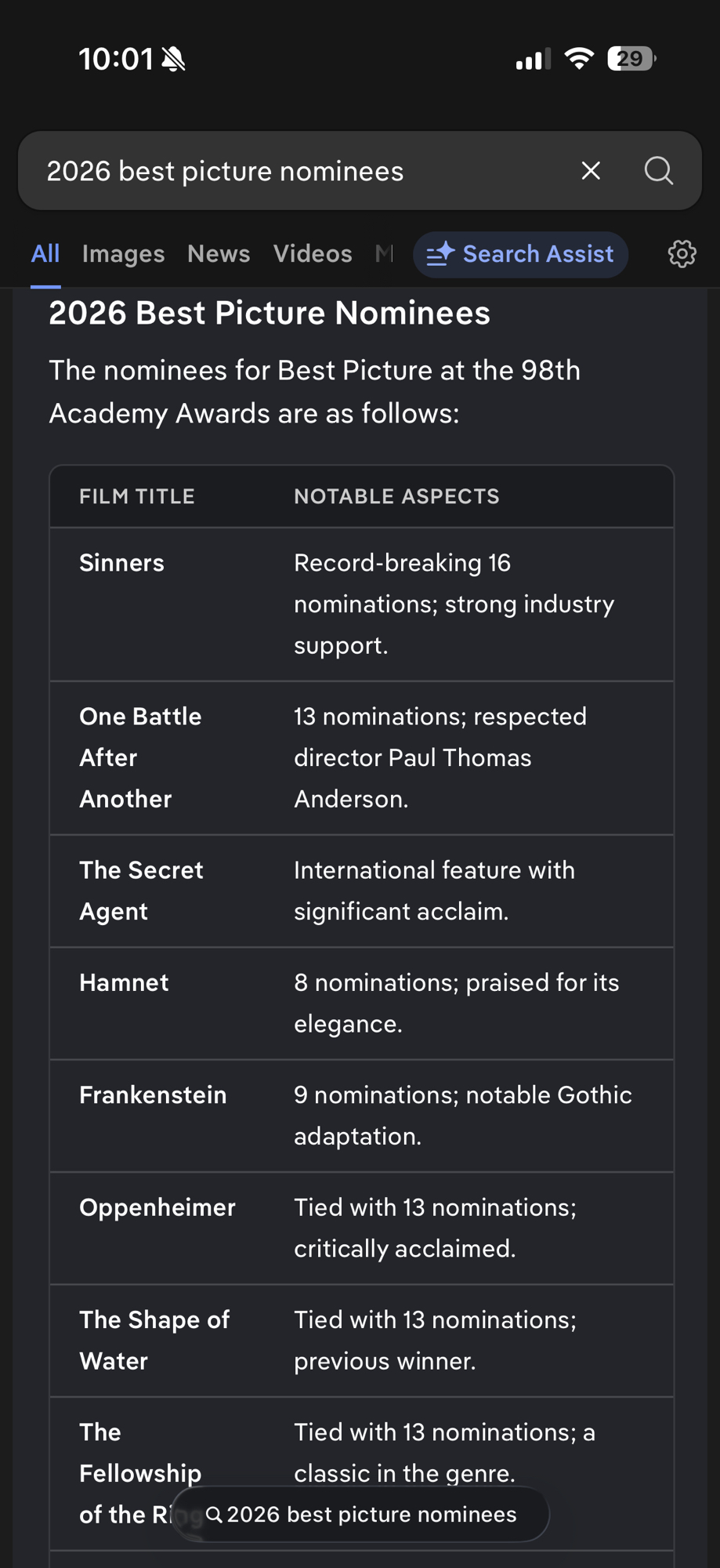Image resolution: width=720 pixels, height=1568 pixels.
Task: Switch to the Images tab
Action: tap(123, 254)
